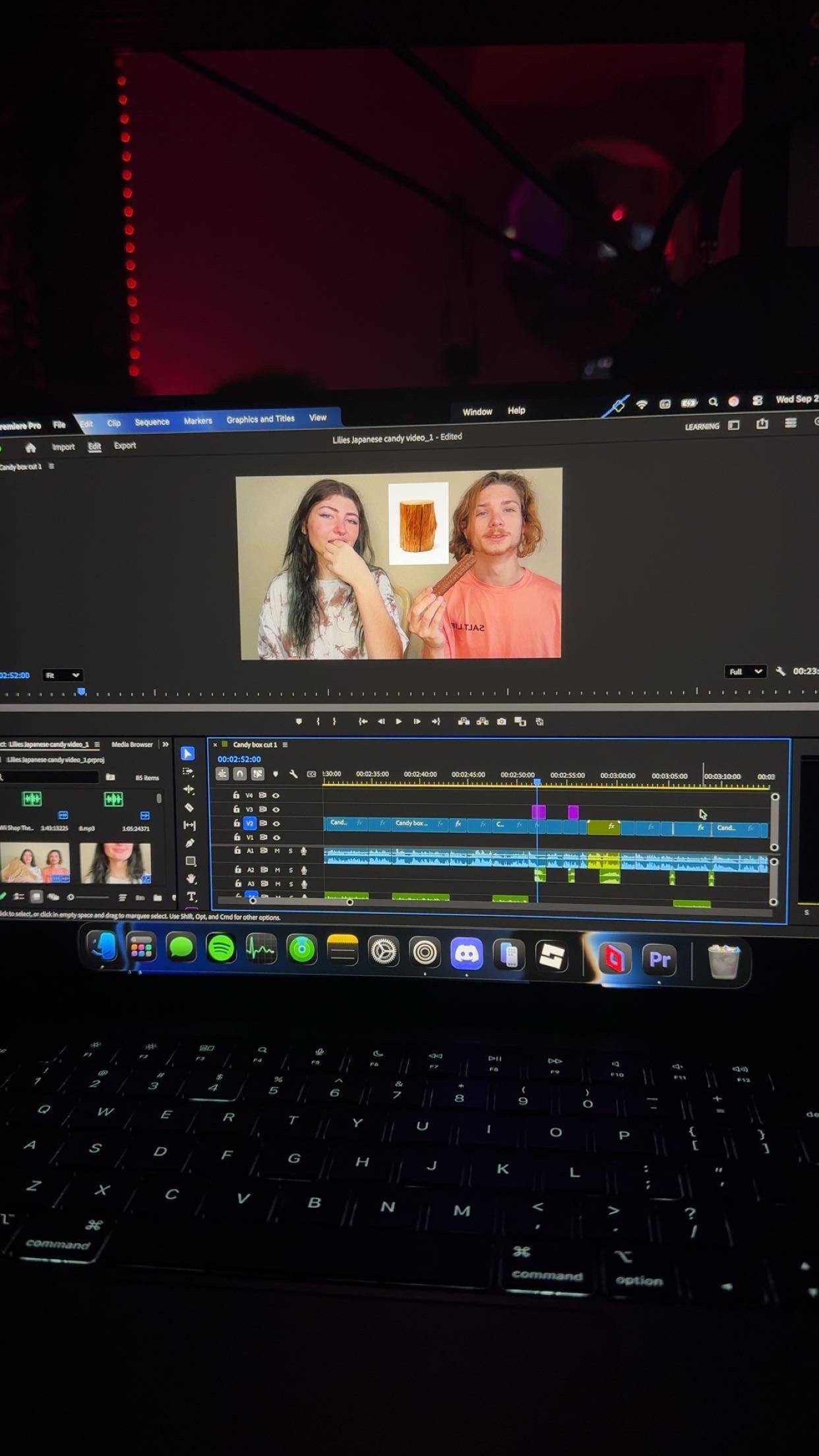Click the Export Frame camera icon
819x1456 pixels.
click(501, 721)
